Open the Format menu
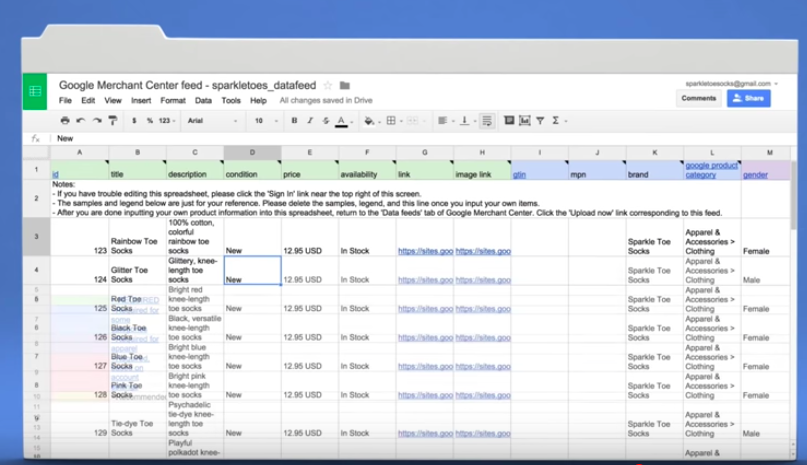This screenshot has width=807, height=465. [173, 100]
